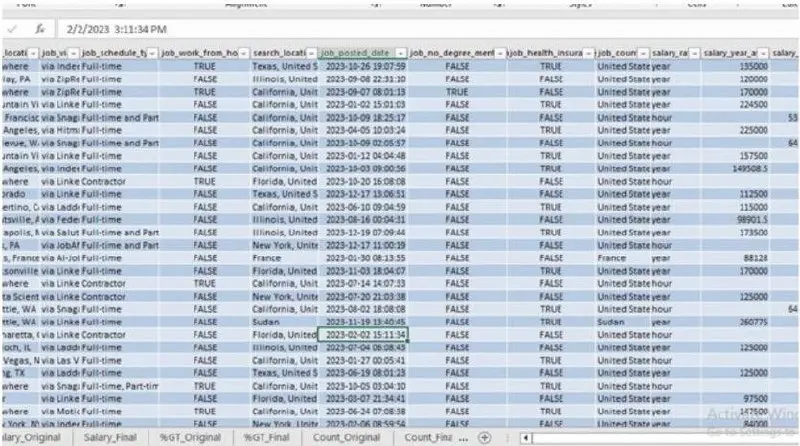The height and width of the screenshot is (446, 800).
Task: Open the job_work_from_home filter dropdown
Action: click(243, 53)
